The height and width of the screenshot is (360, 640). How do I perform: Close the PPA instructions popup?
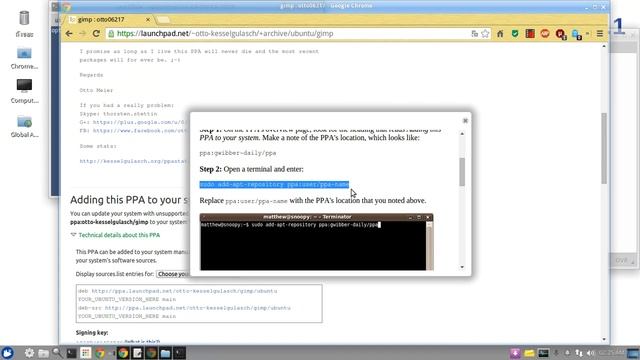click(x=465, y=120)
